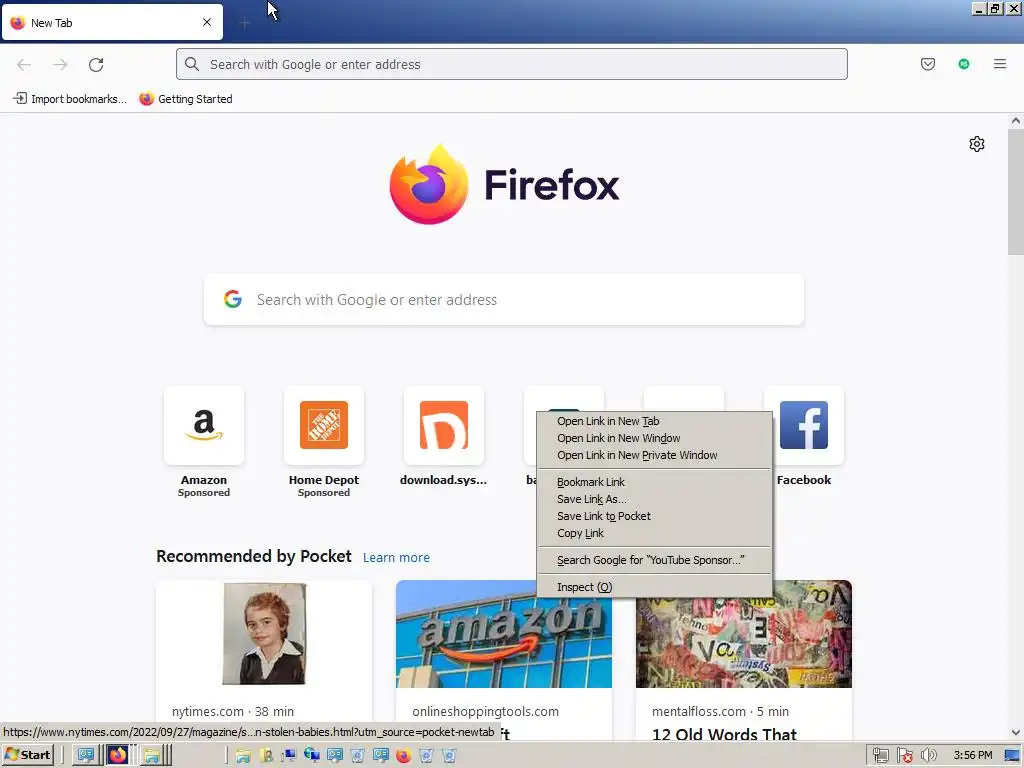Open the nytimes.com story thumbnail

point(264,633)
